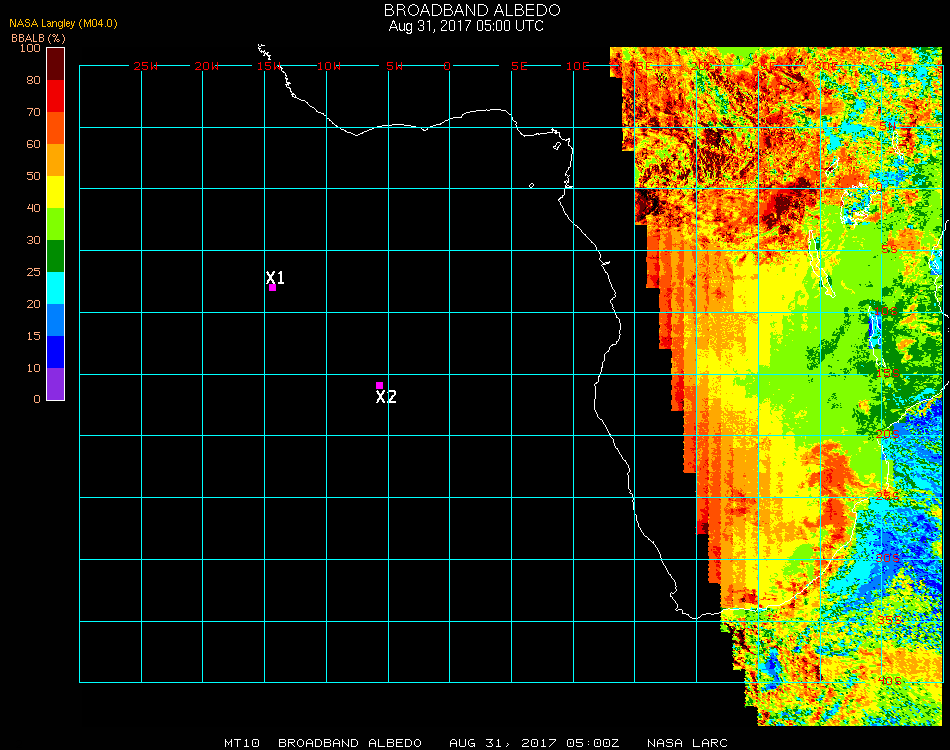Click the magenta X1 marker square
The image size is (950, 750).
[273, 288]
